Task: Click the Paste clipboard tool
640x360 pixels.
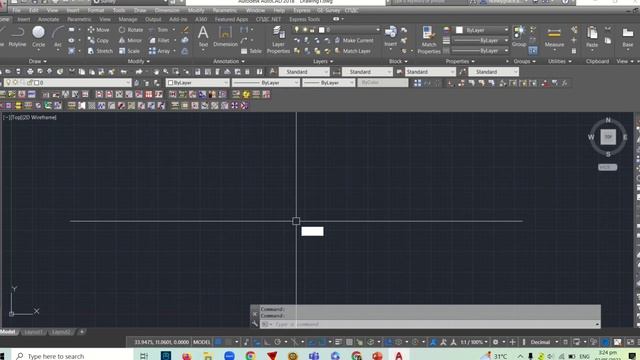Action: 592,37
